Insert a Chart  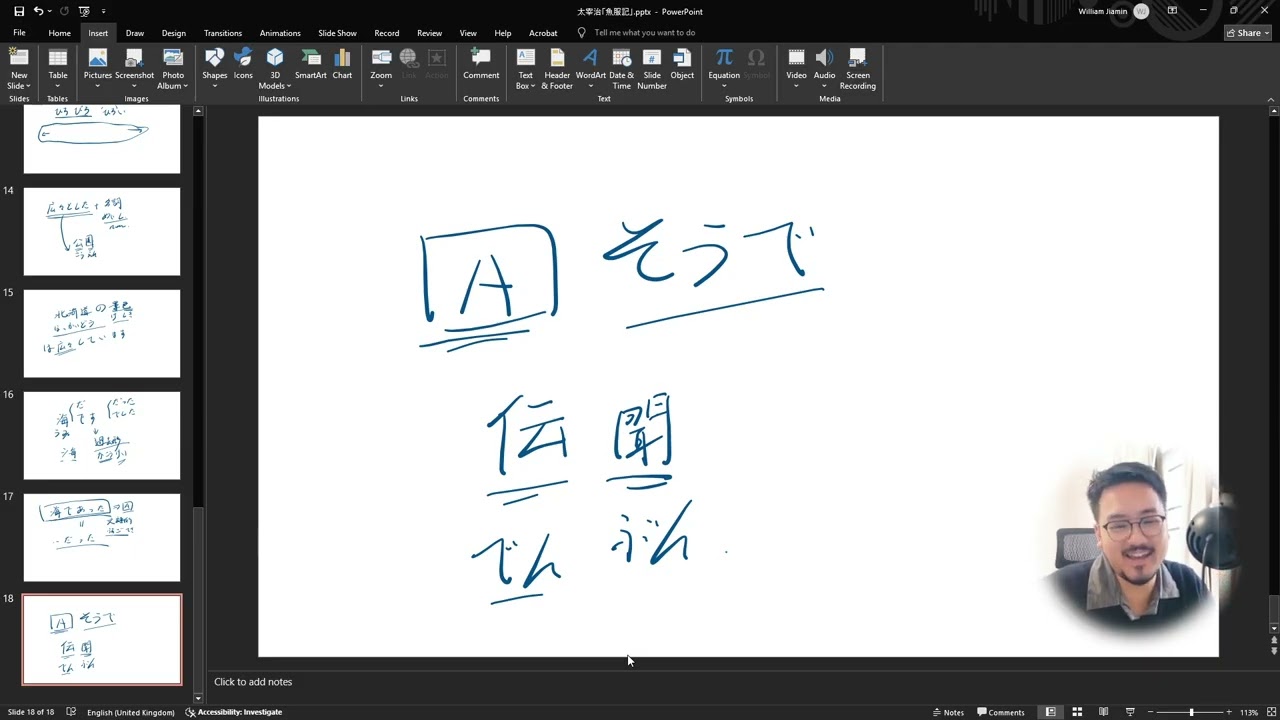tap(342, 65)
